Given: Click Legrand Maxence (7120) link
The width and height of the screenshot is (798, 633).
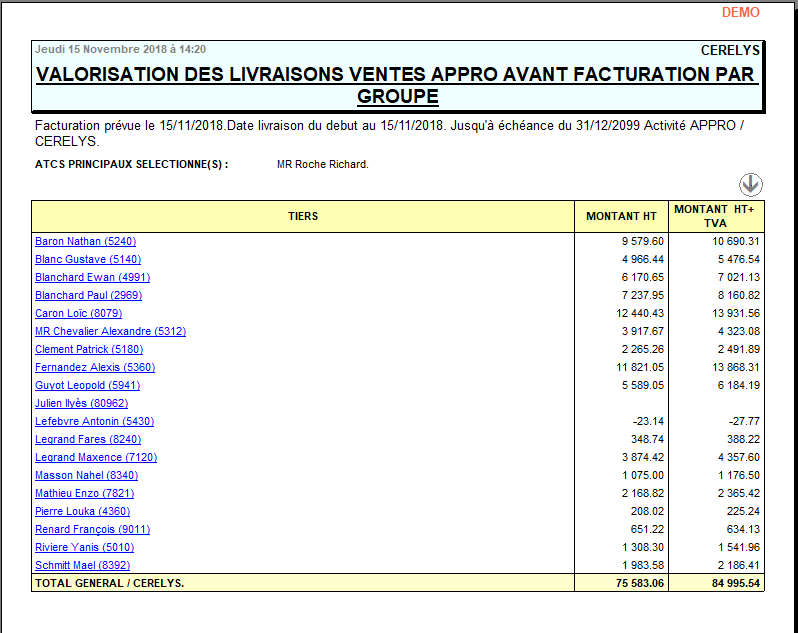Looking at the screenshot, I should pyautogui.click(x=96, y=457).
